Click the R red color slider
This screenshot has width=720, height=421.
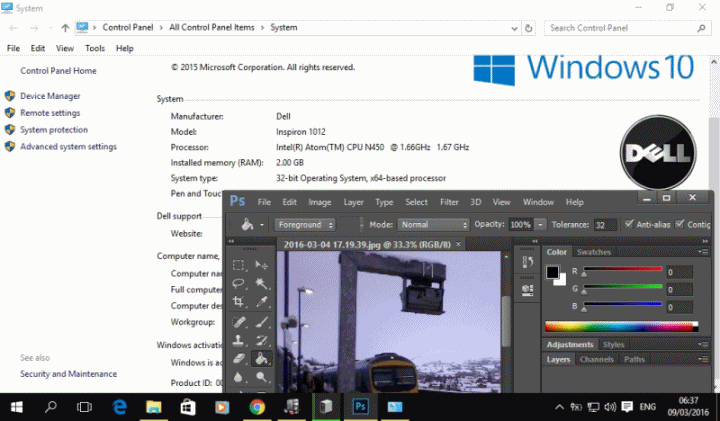click(x=623, y=269)
